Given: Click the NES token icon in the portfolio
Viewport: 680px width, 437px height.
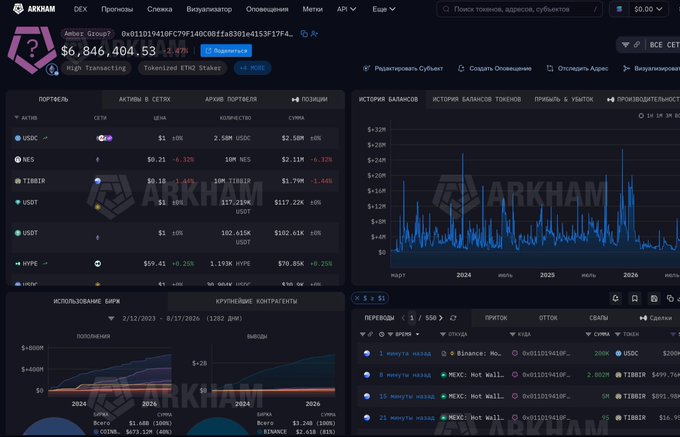Looking at the screenshot, I should pos(18,160).
